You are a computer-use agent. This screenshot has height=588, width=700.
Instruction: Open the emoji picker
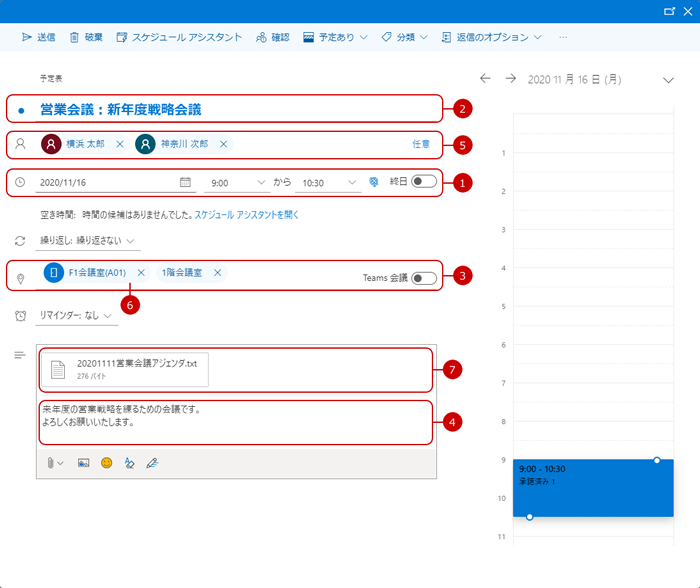click(106, 463)
